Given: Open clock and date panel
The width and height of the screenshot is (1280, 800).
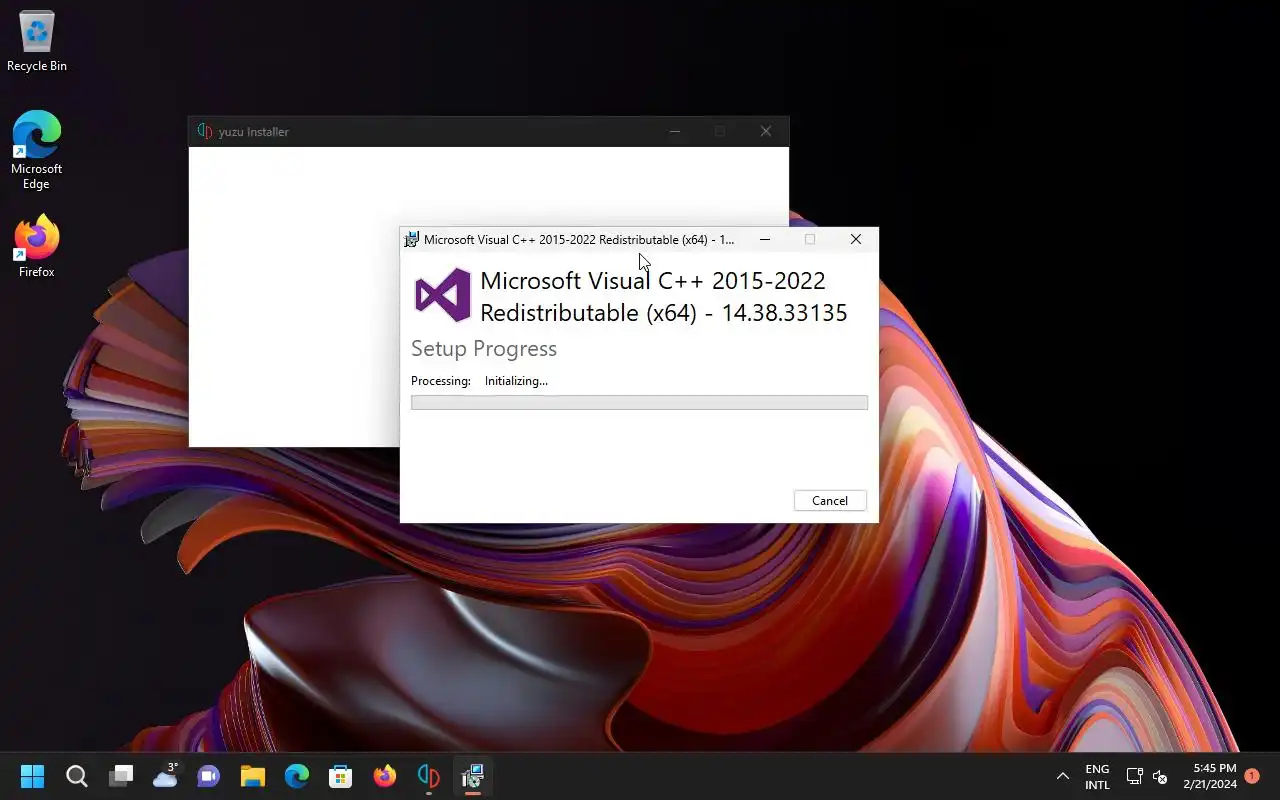Looking at the screenshot, I should click(1210, 777).
